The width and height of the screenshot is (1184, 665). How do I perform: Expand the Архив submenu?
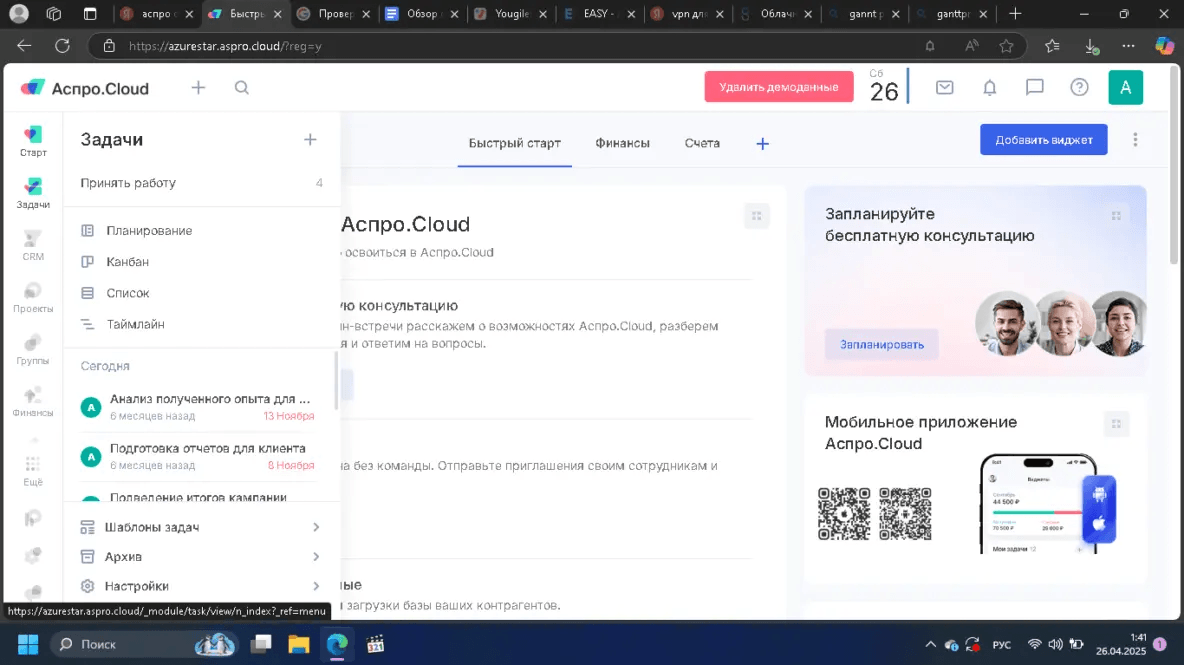[x=200, y=556]
